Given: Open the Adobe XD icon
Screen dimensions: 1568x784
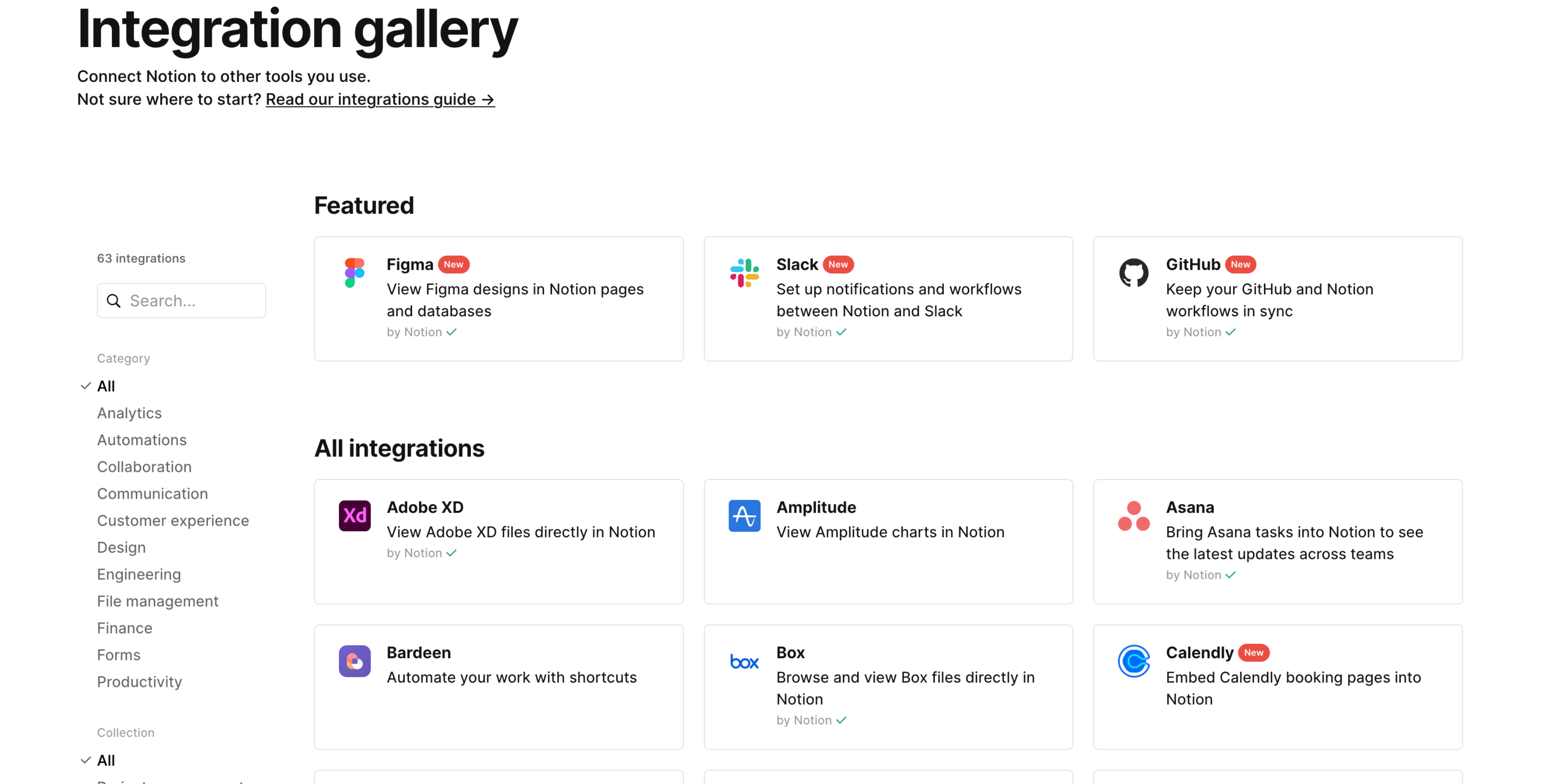Looking at the screenshot, I should pos(354,516).
